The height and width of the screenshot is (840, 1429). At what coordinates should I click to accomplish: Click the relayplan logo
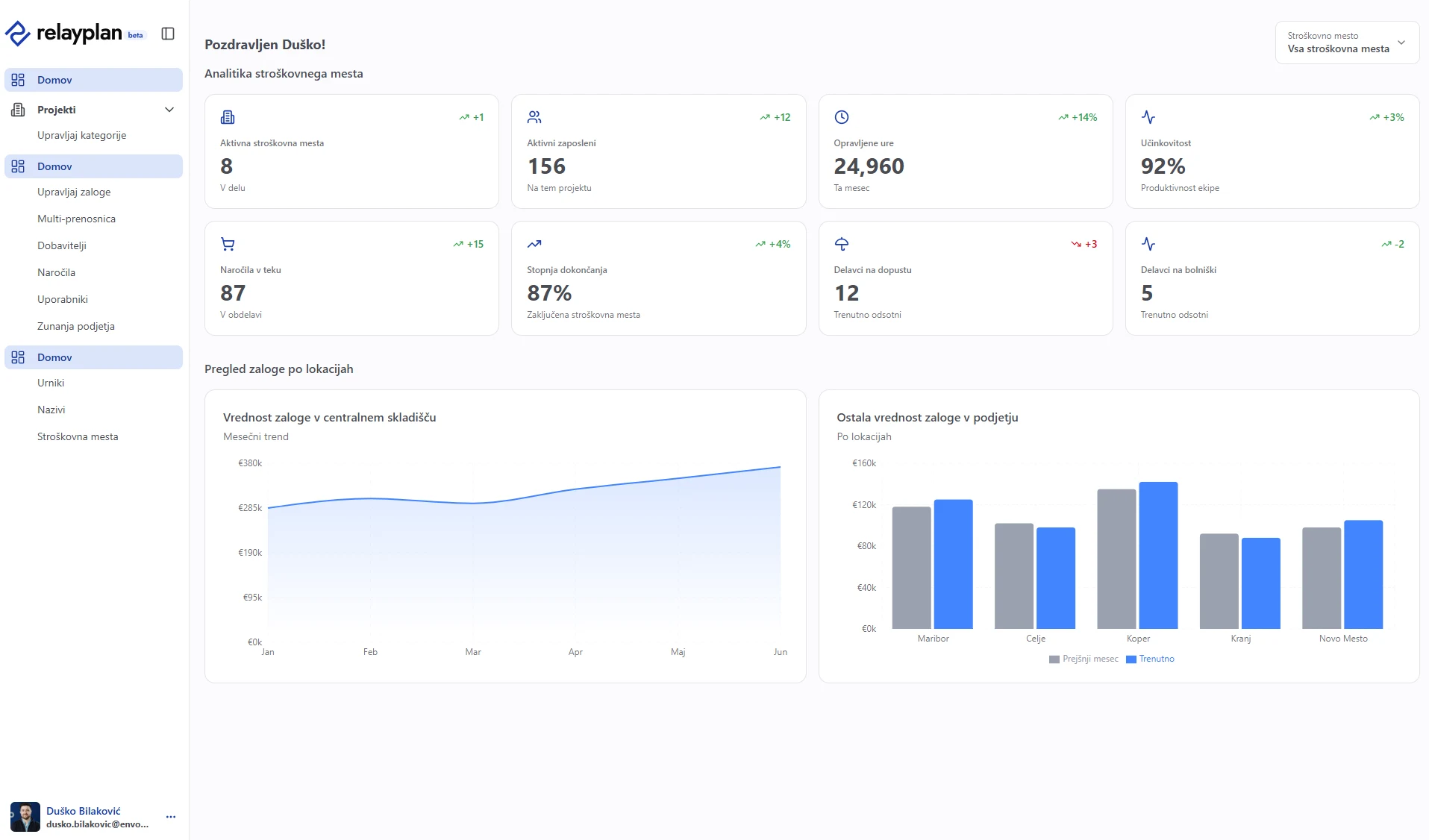coord(63,33)
